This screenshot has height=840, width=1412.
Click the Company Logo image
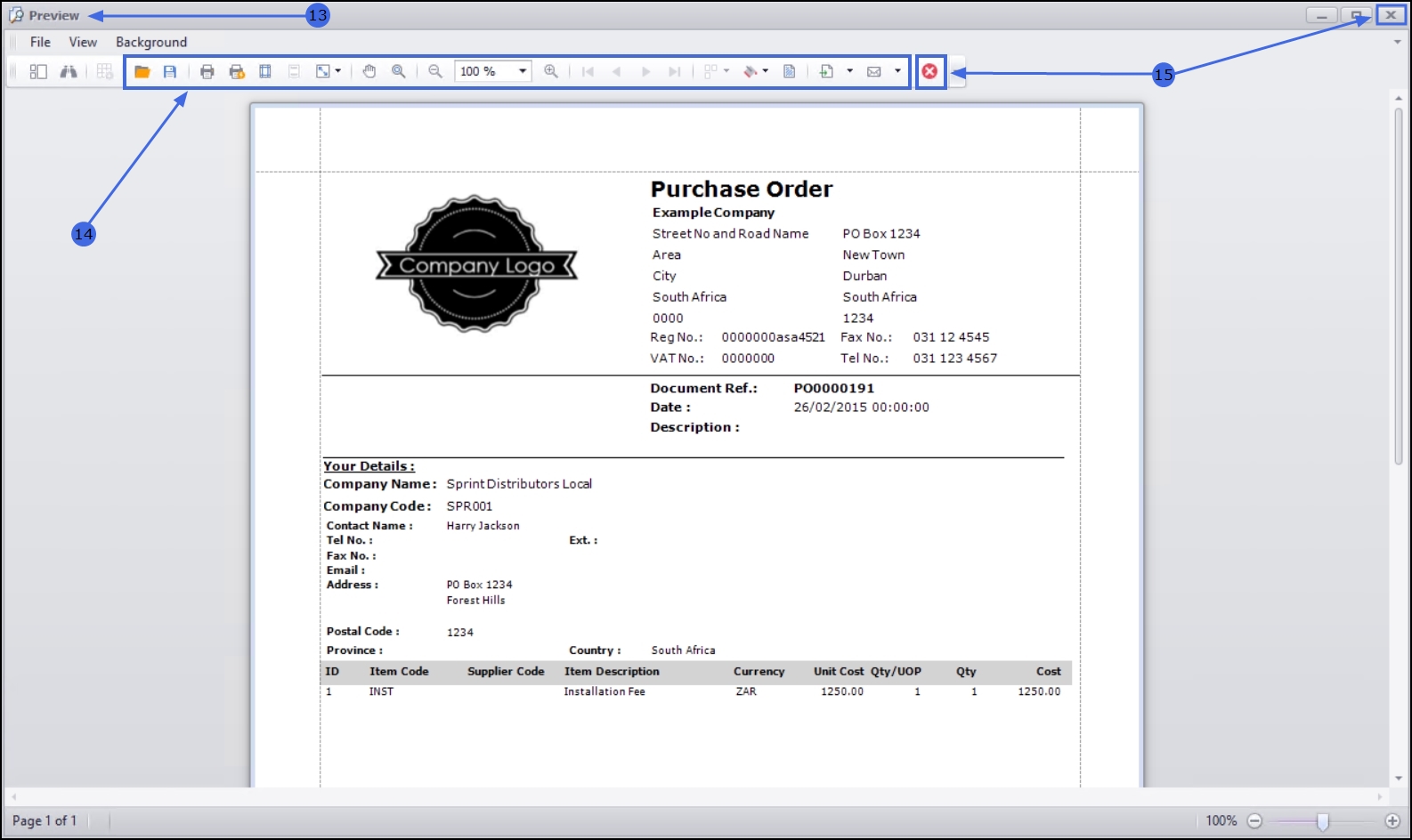point(476,264)
